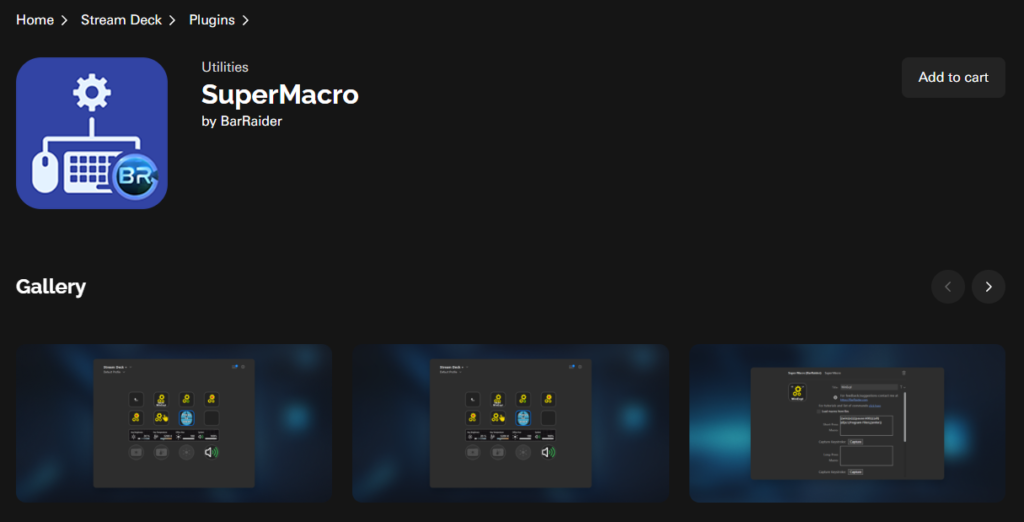
Task: Add SuperMacro to the cart
Action: point(953,77)
